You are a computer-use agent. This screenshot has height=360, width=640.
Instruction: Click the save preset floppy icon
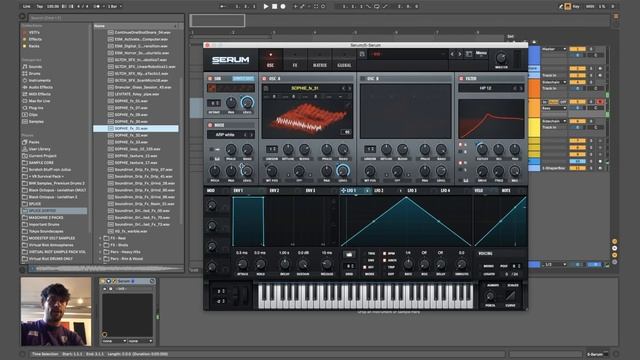[x=362, y=54]
